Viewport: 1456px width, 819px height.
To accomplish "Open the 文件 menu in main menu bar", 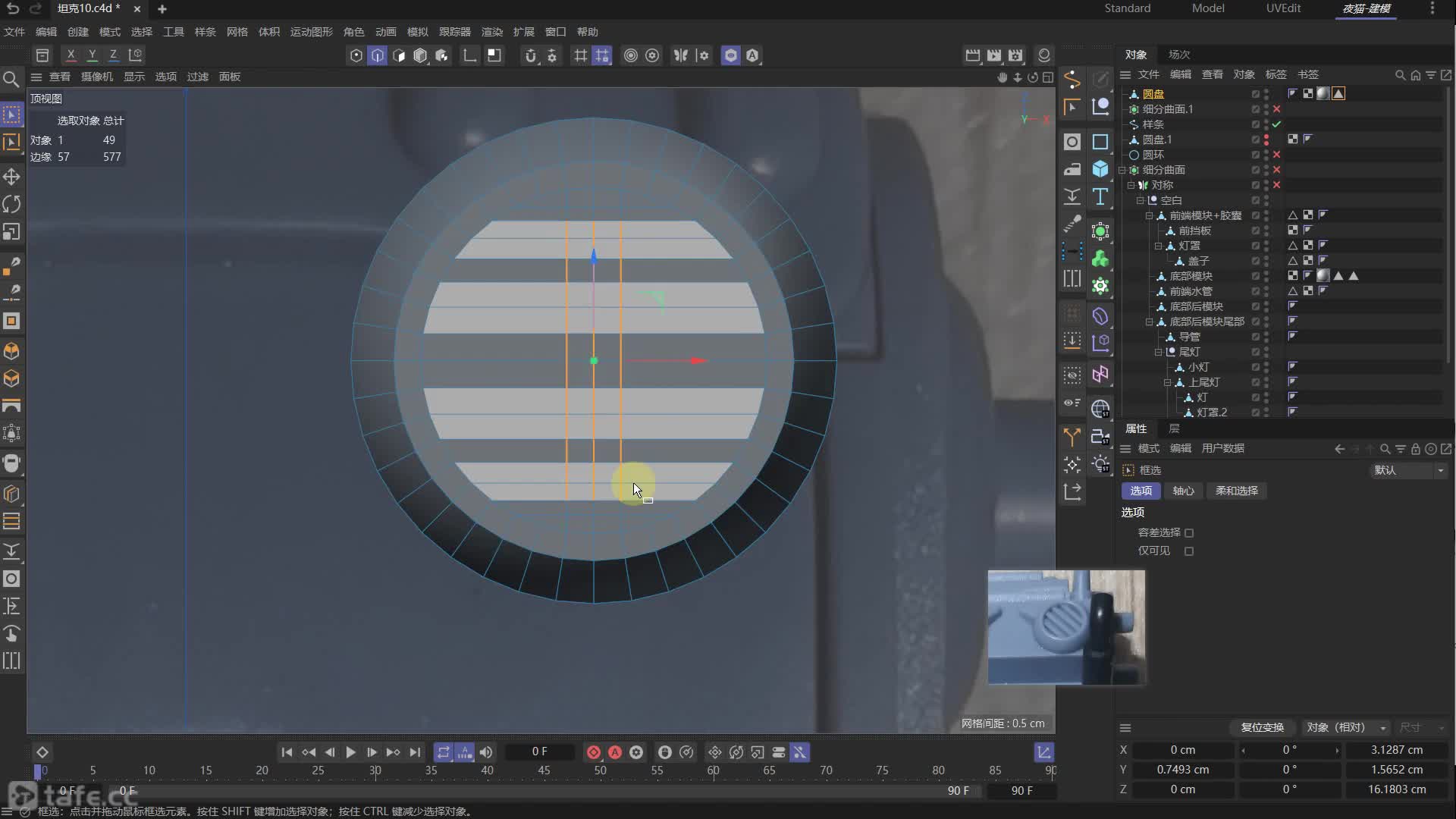I will point(14,32).
